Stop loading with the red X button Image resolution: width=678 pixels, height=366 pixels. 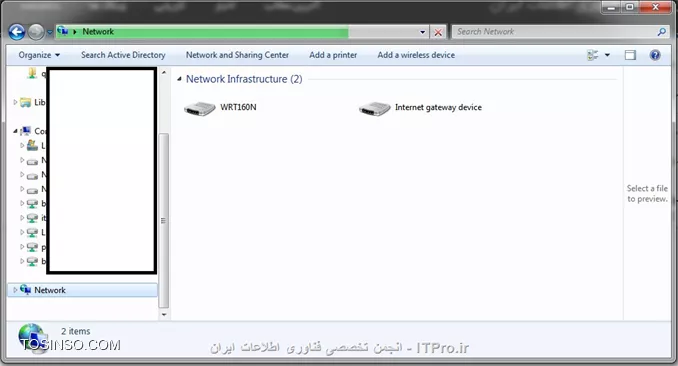(x=438, y=32)
